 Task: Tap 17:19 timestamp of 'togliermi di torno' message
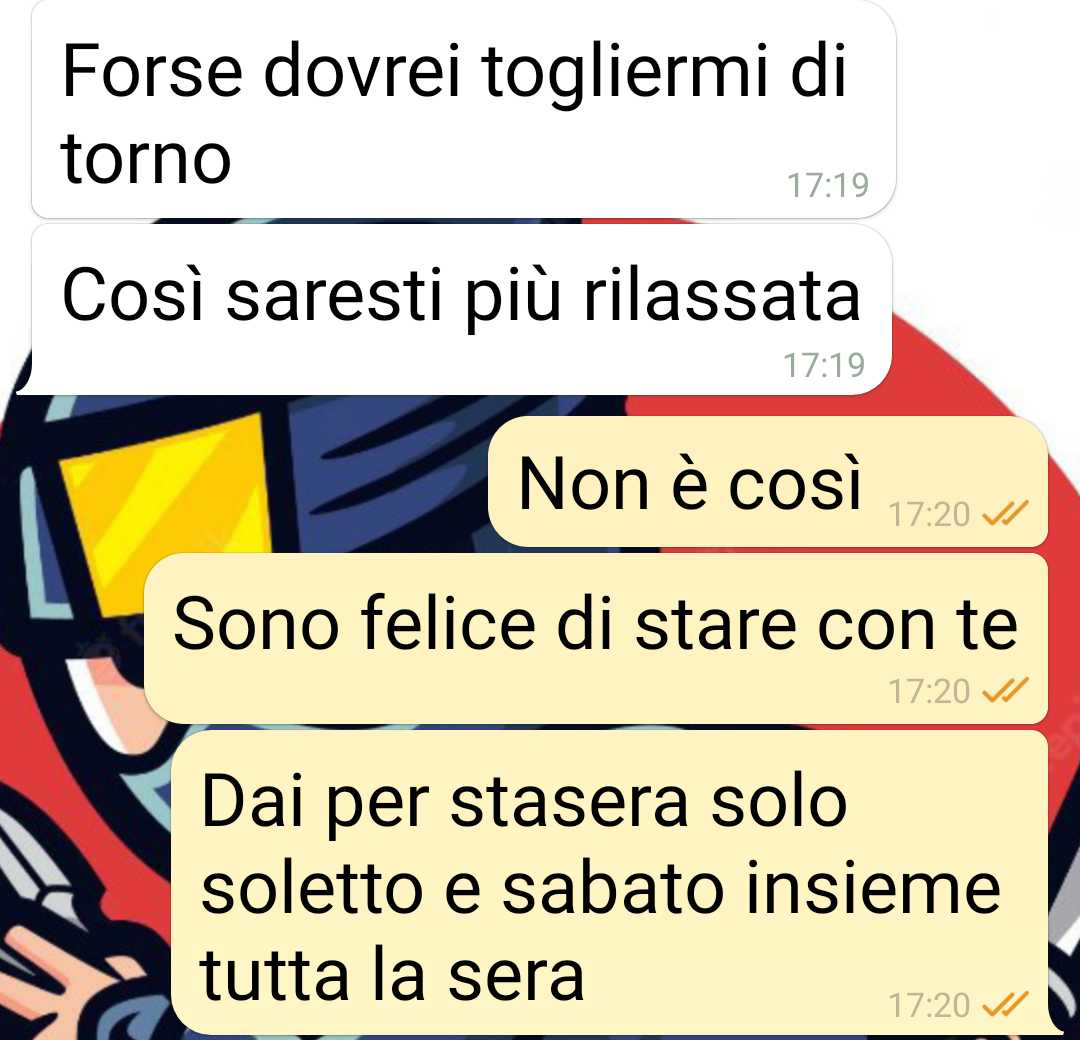pos(828,185)
